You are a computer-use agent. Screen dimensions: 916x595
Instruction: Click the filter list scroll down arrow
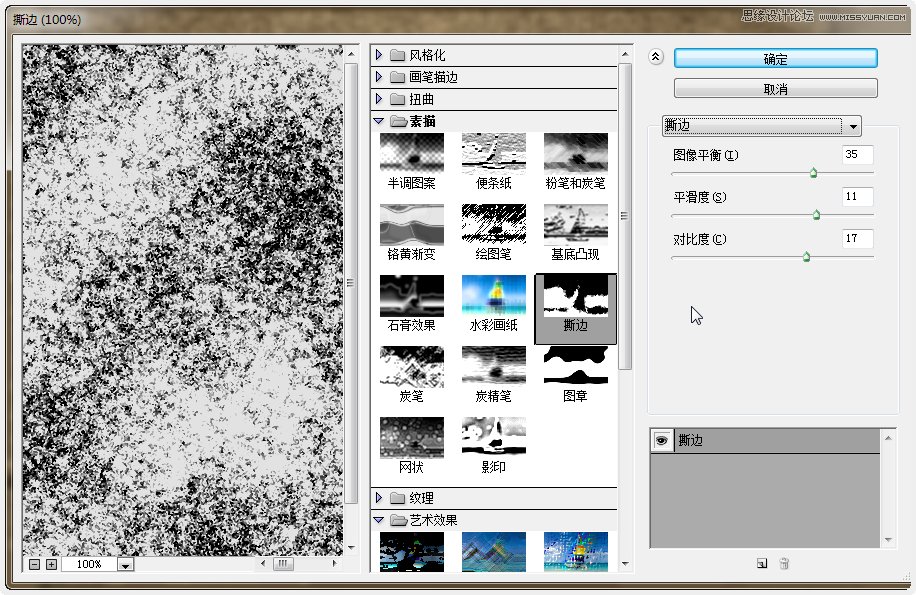point(625,564)
